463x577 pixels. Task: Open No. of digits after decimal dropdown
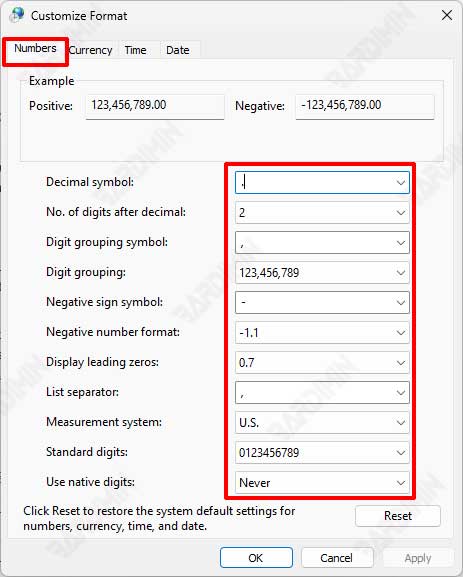[322, 212]
